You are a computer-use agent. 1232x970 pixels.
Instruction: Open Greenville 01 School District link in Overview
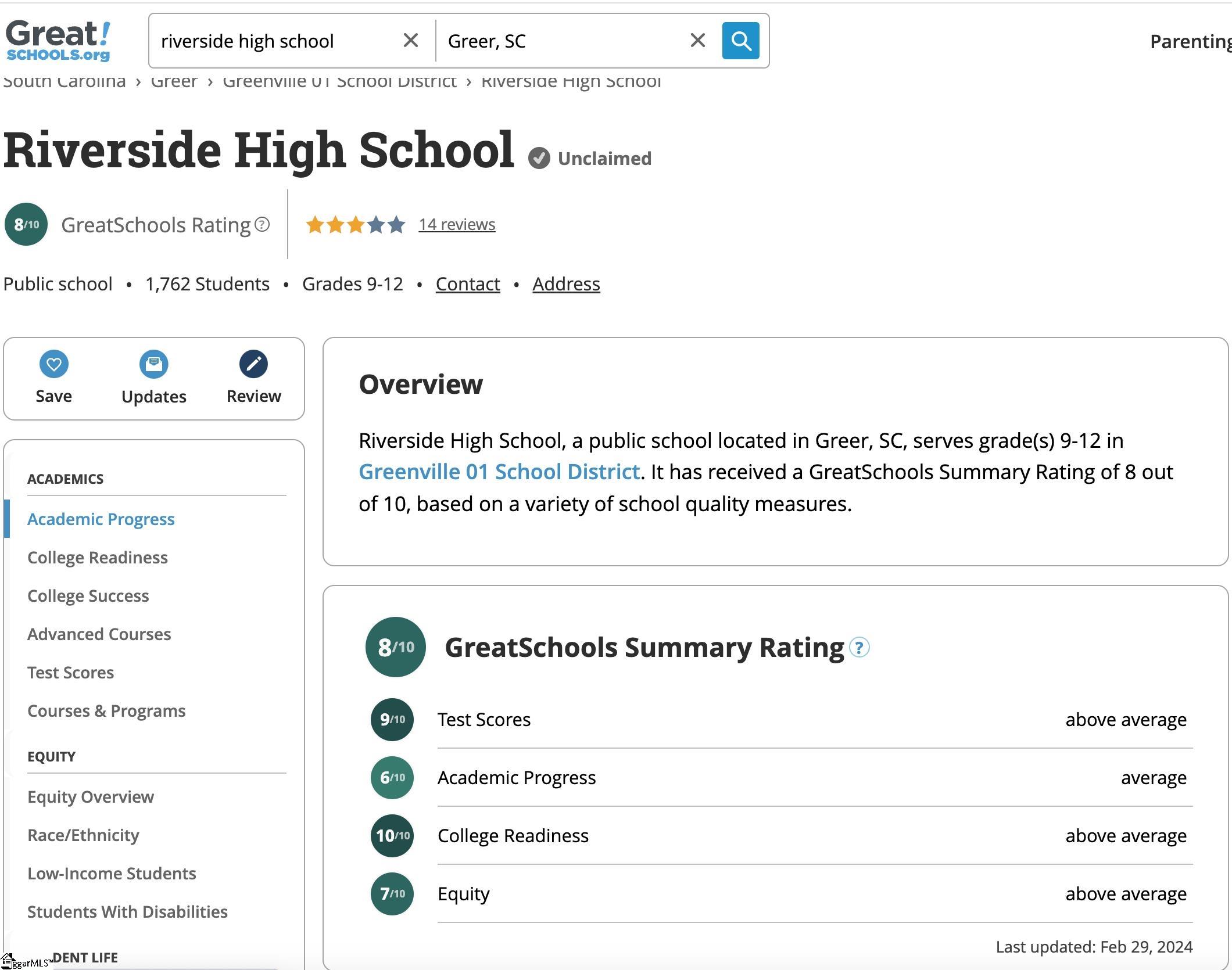coord(499,472)
